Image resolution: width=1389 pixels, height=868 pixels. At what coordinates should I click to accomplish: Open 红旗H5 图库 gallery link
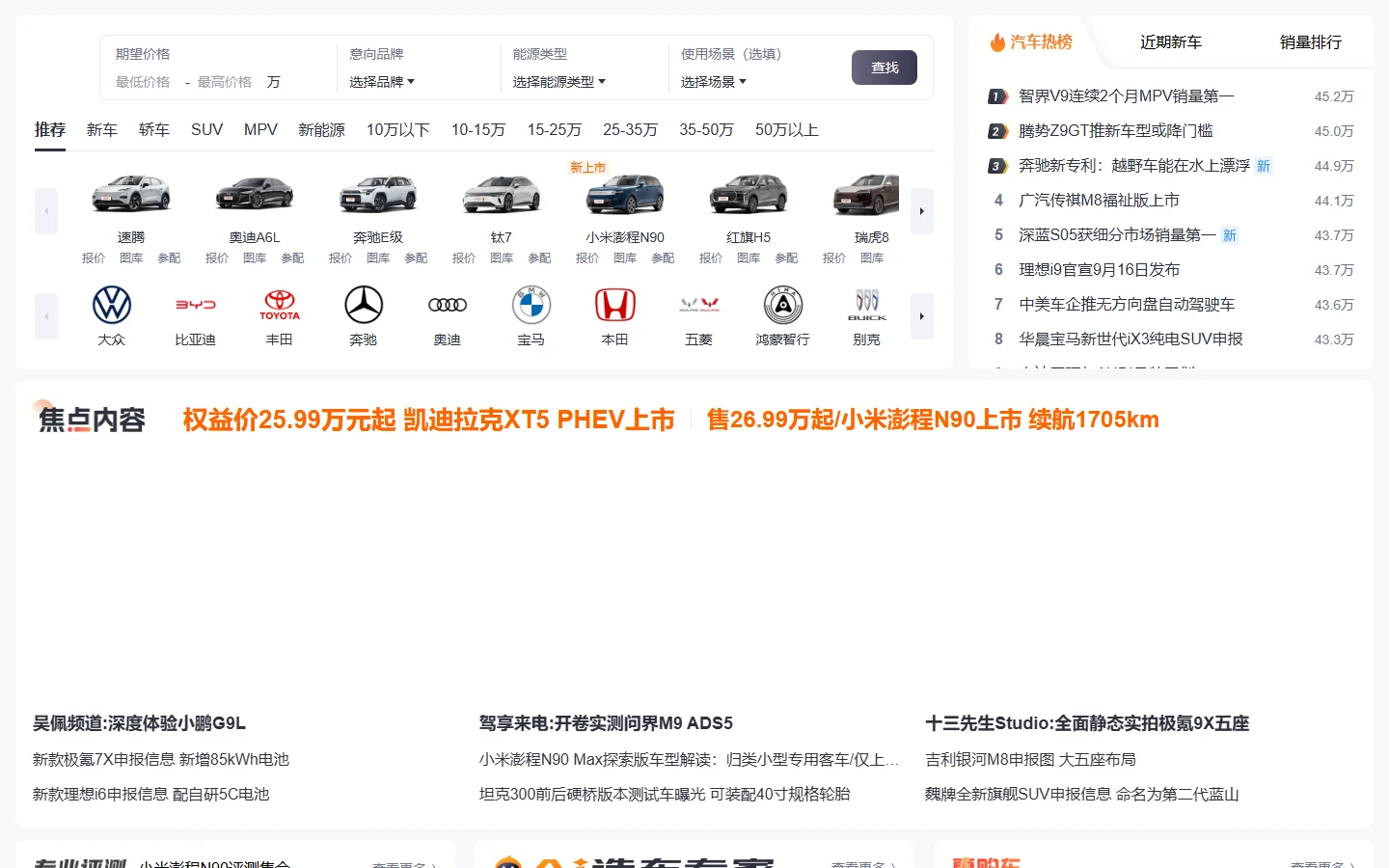pyautogui.click(x=749, y=258)
